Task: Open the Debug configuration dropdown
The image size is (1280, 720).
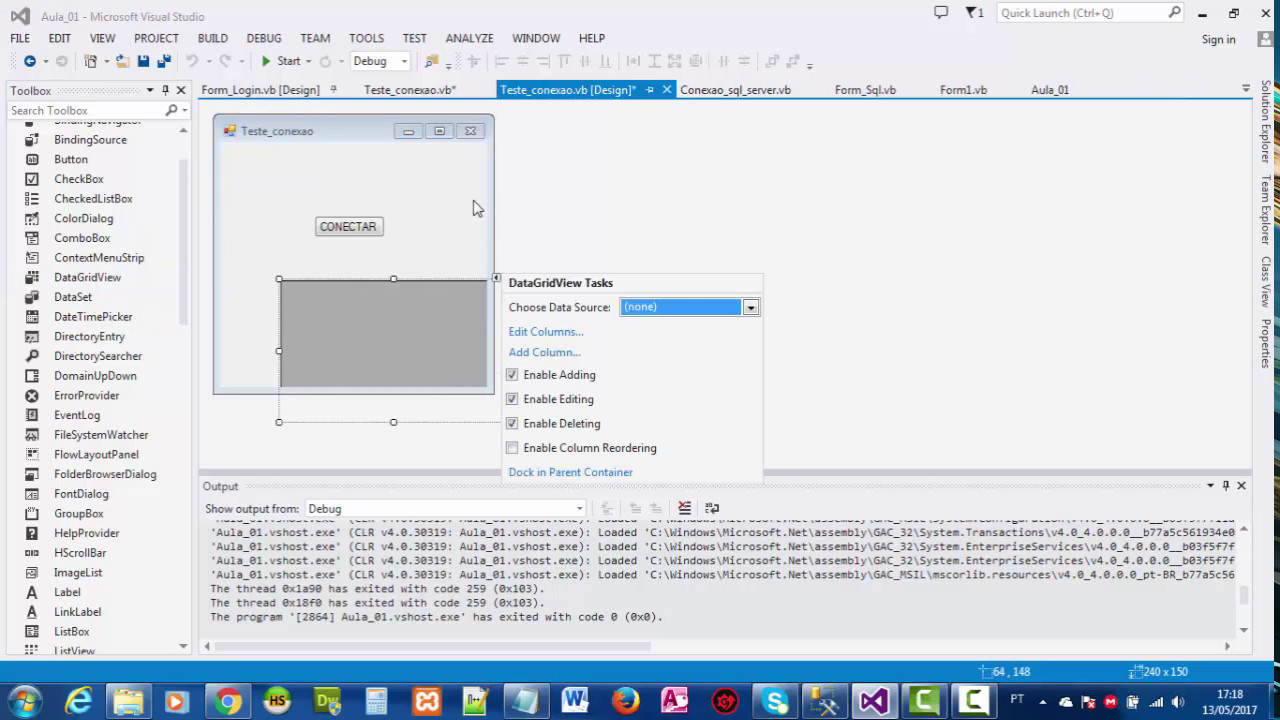Action: (x=404, y=61)
